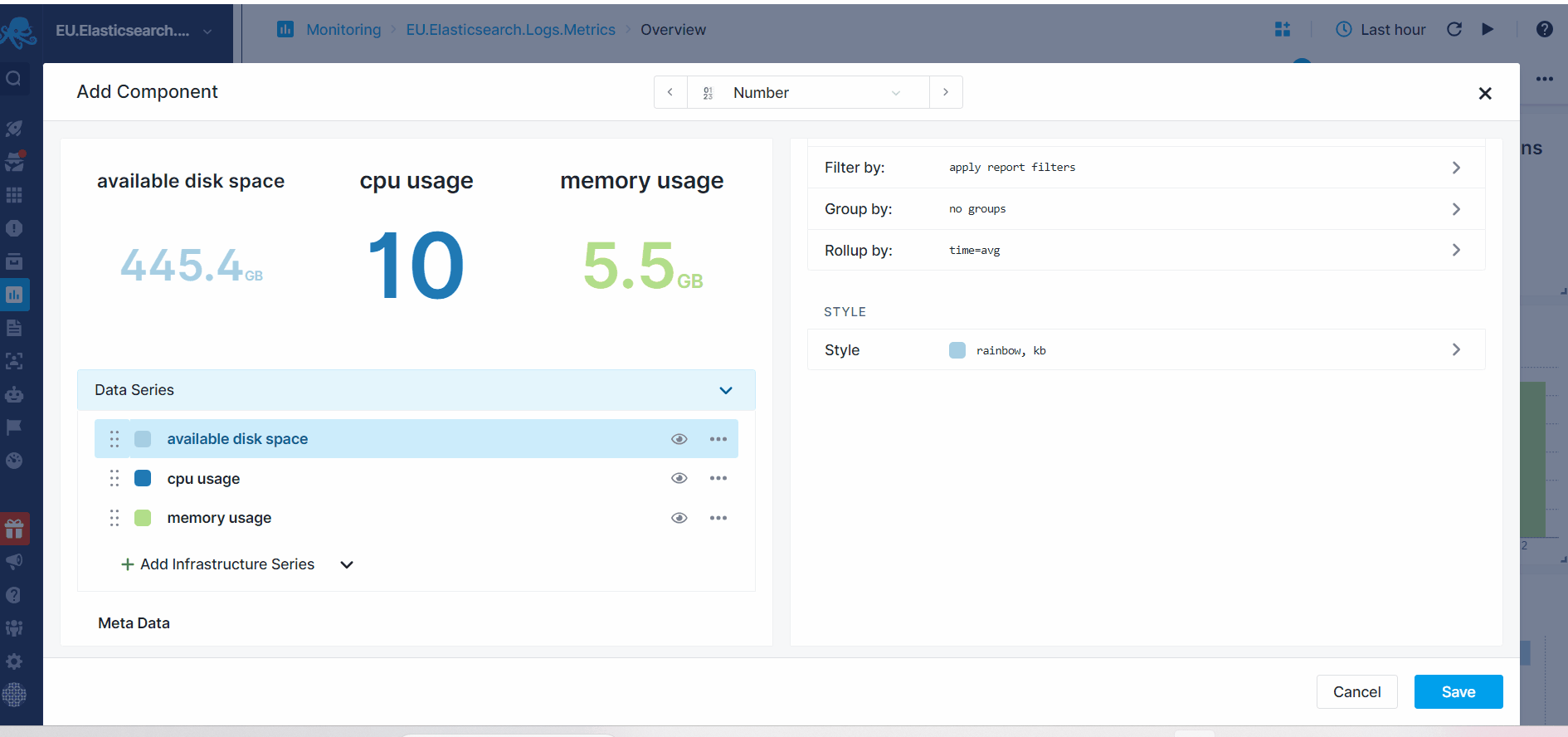Image resolution: width=1568 pixels, height=737 pixels.
Task: Start live mode with the play icon
Action: [x=1488, y=30]
